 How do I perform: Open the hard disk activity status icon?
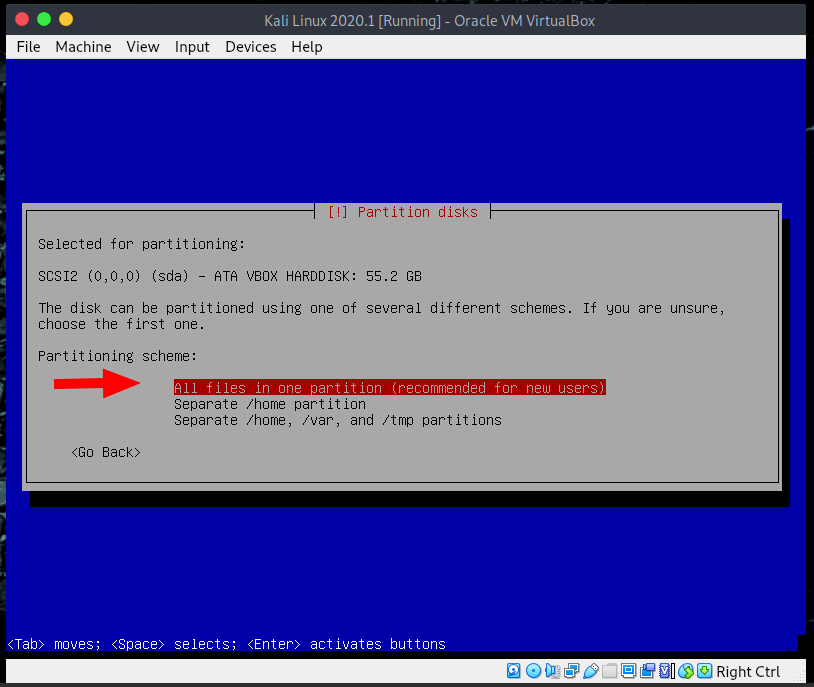pyautogui.click(x=513, y=671)
